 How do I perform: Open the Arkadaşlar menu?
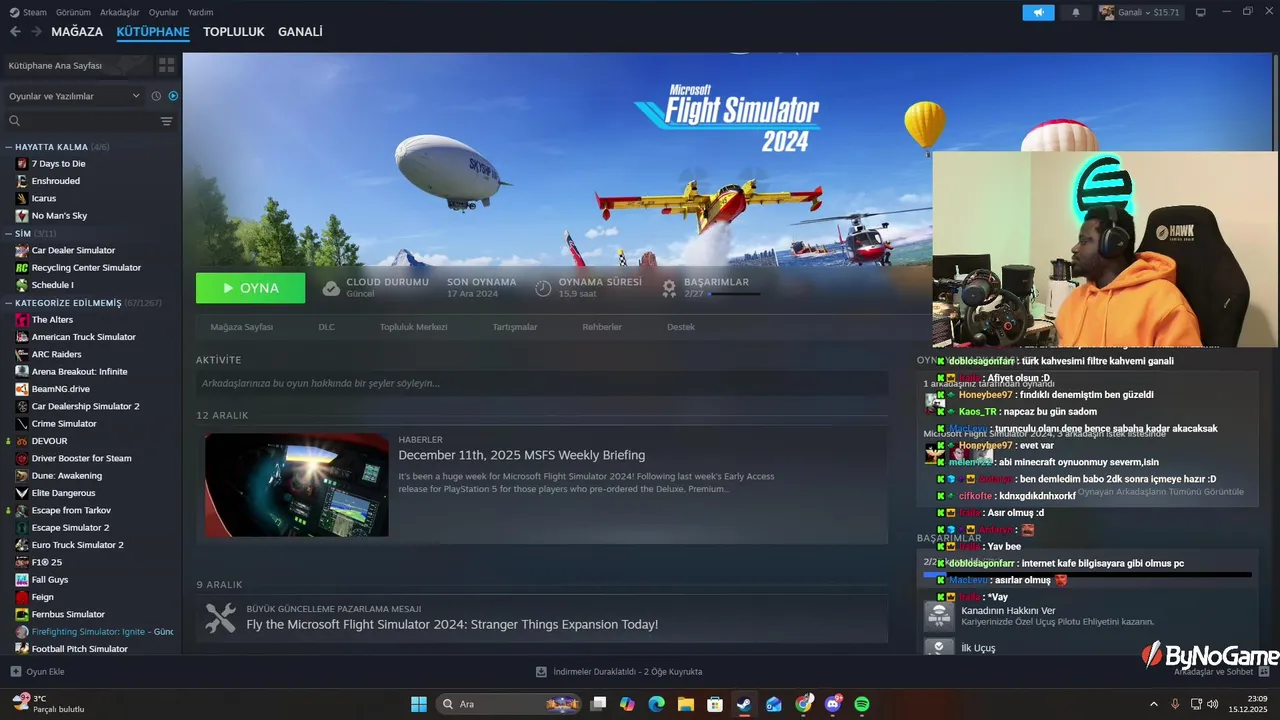click(121, 12)
